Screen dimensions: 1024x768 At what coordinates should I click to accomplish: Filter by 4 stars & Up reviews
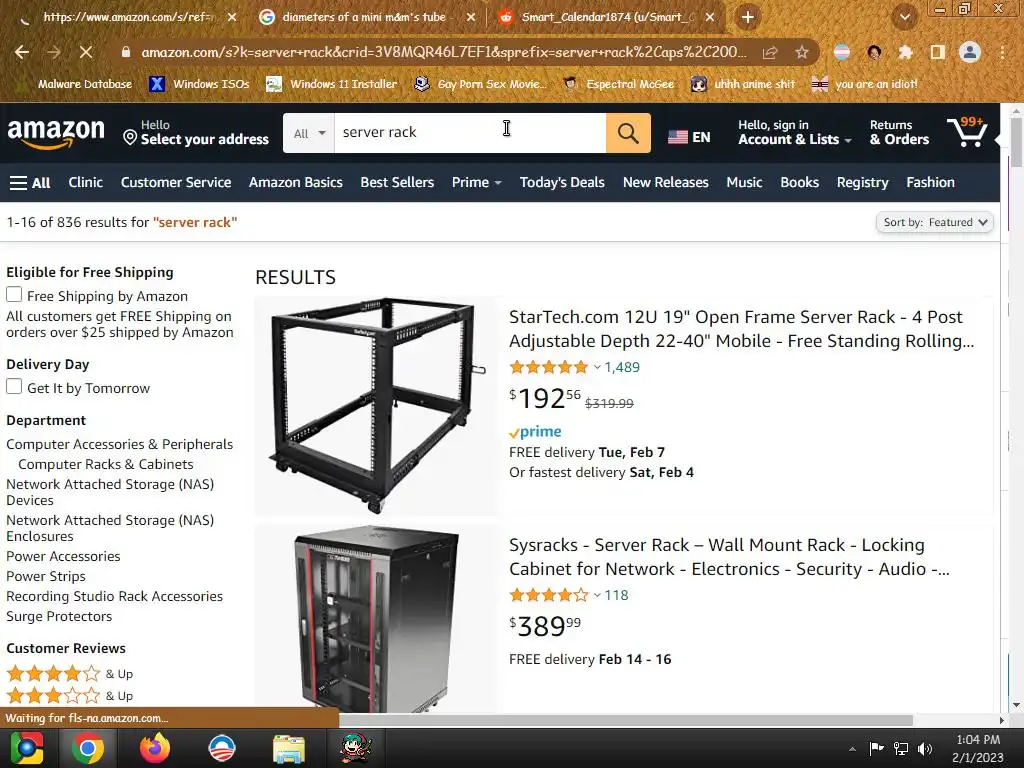click(x=70, y=673)
